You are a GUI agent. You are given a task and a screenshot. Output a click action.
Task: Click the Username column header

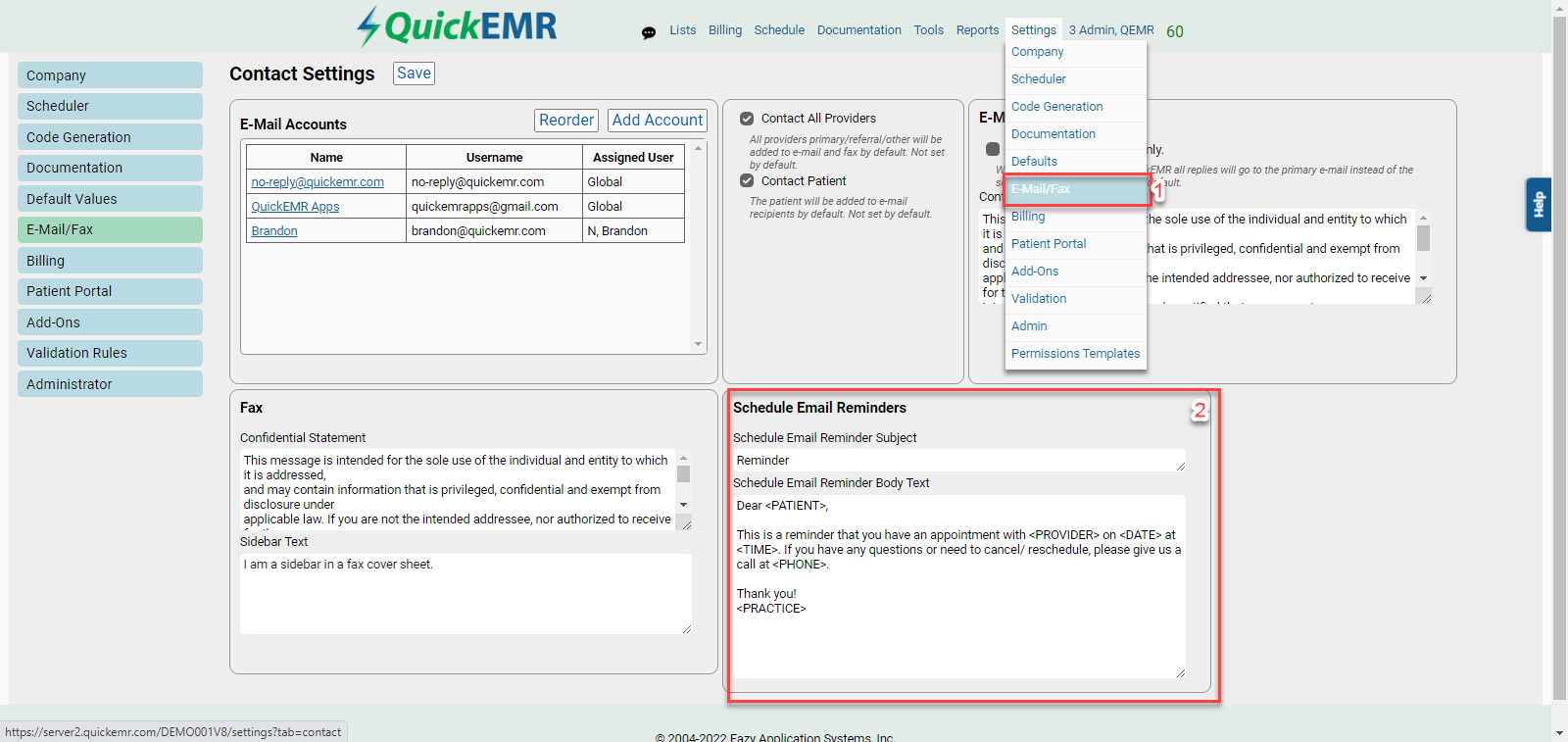coord(494,157)
